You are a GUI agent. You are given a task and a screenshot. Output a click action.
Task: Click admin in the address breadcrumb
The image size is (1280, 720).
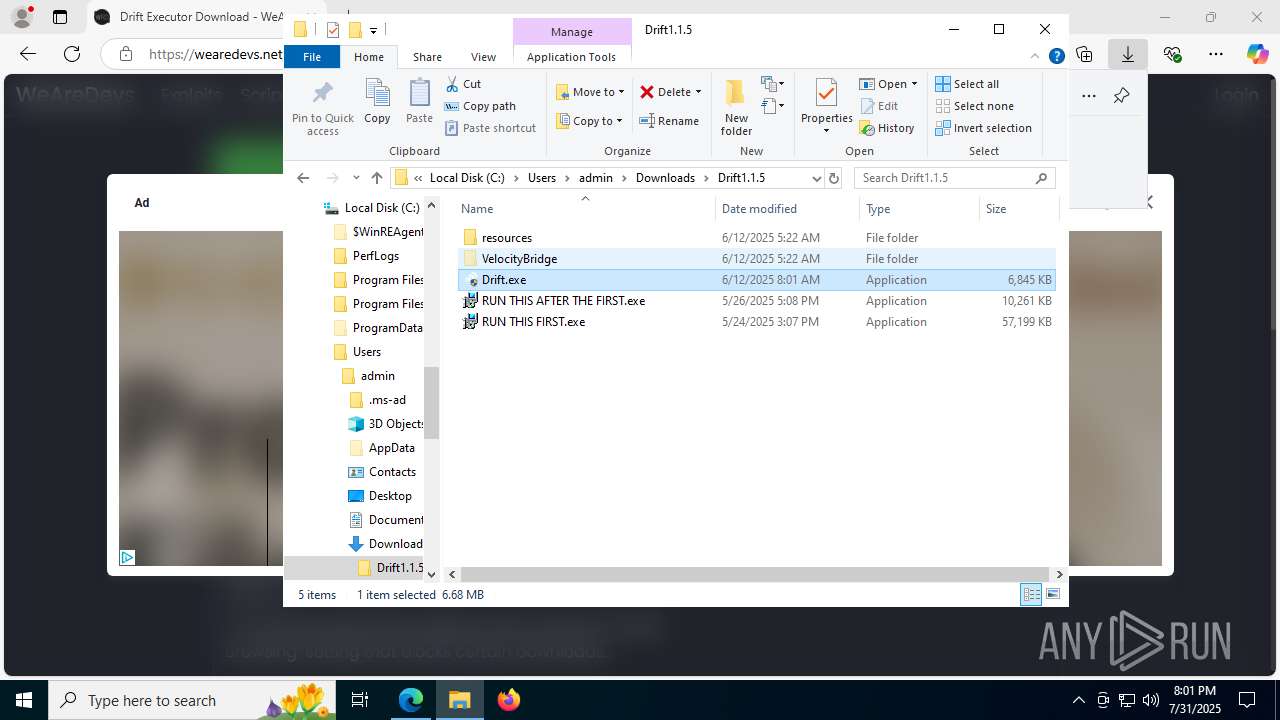(596, 178)
